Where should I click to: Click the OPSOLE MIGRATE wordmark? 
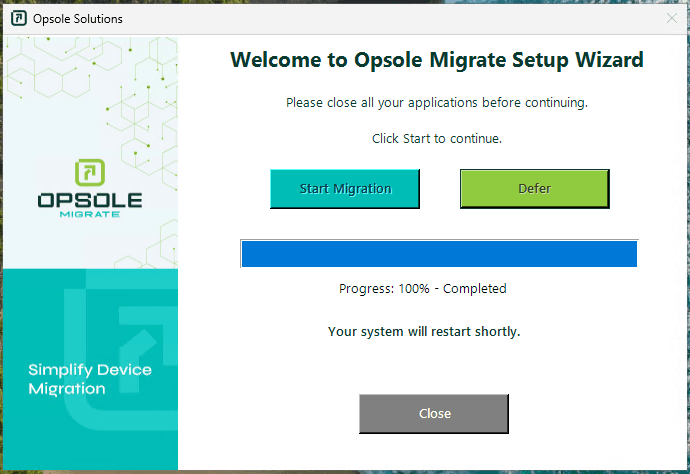tap(90, 205)
